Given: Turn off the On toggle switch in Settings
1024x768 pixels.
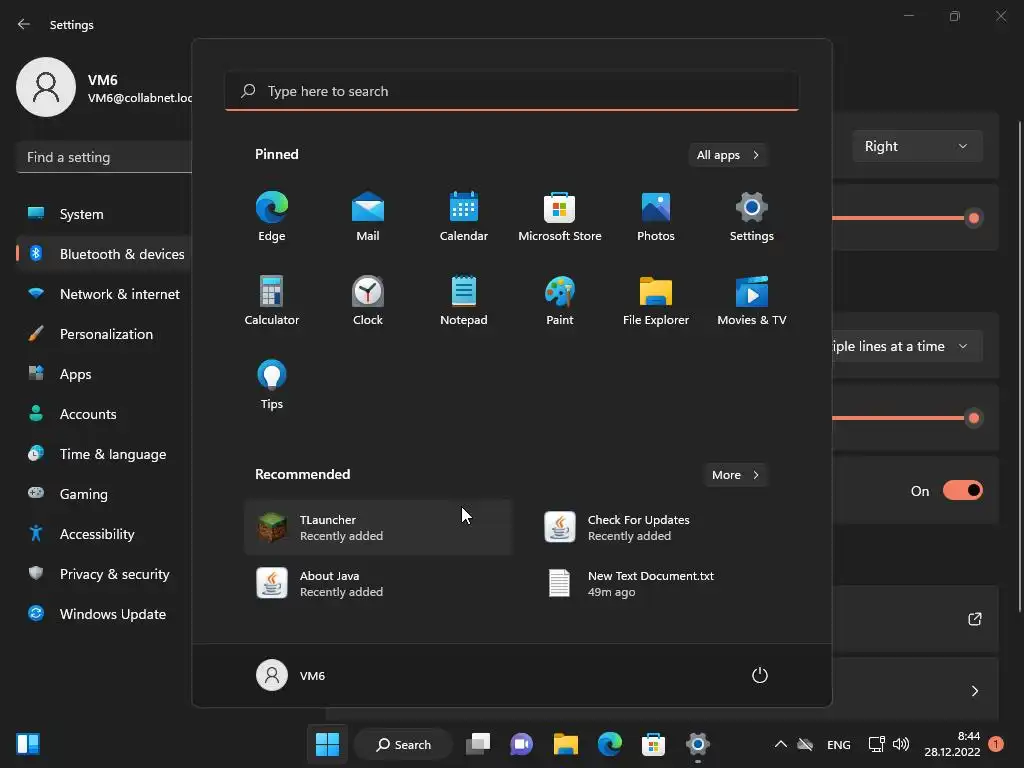Looking at the screenshot, I should tap(963, 490).
